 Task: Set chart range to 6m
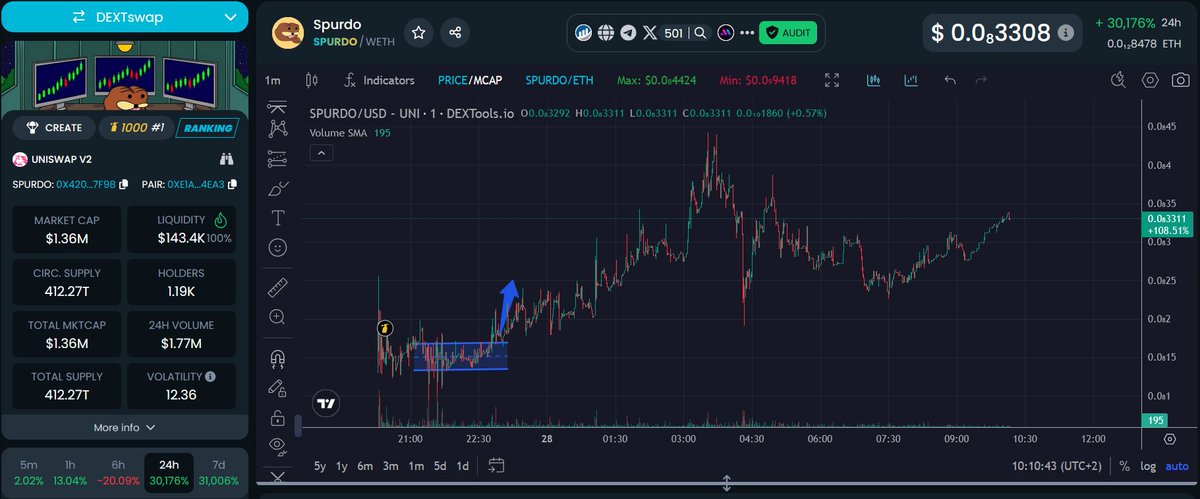365,466
